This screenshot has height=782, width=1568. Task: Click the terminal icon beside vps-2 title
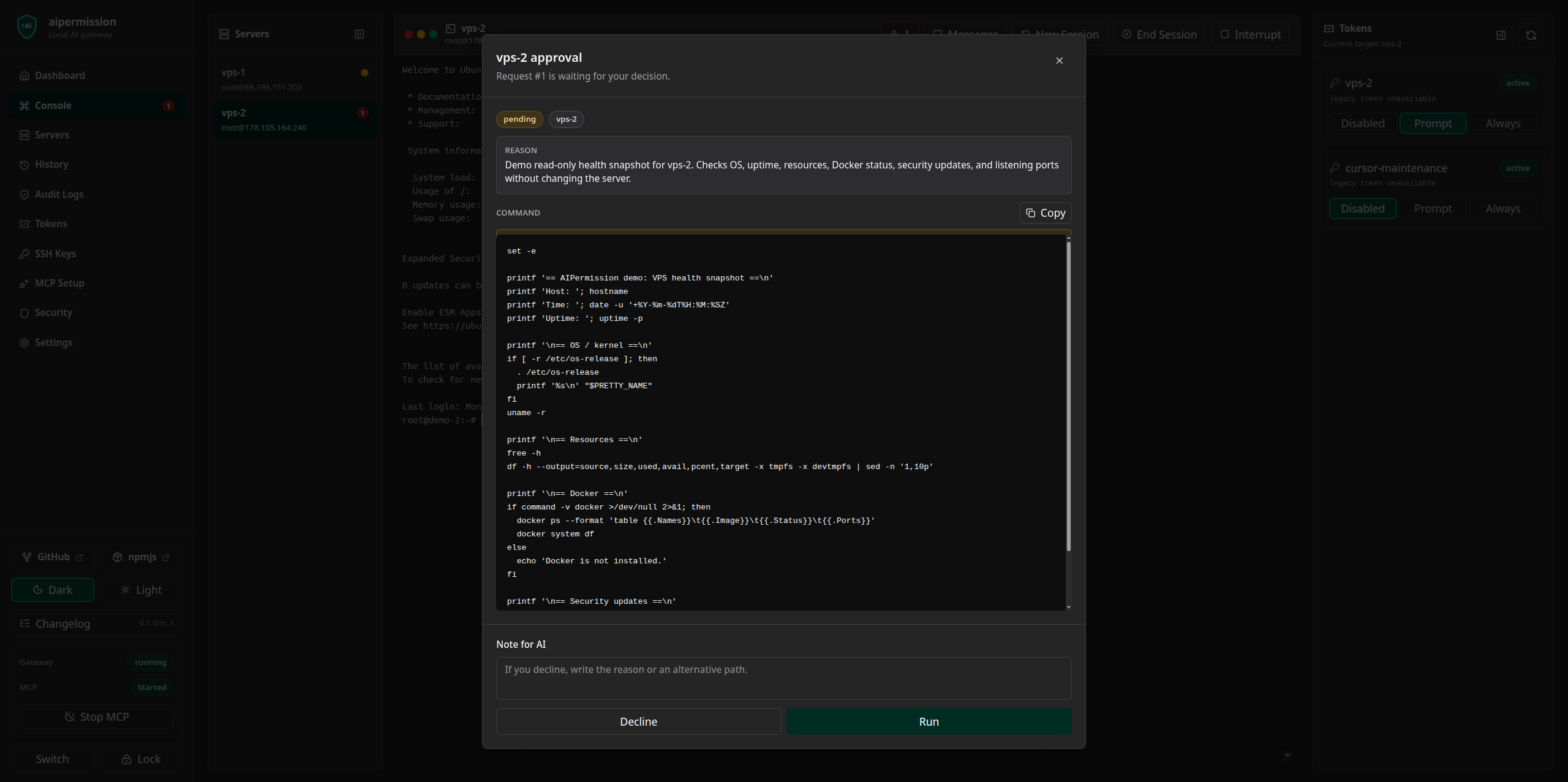click(x=451, y=28)
